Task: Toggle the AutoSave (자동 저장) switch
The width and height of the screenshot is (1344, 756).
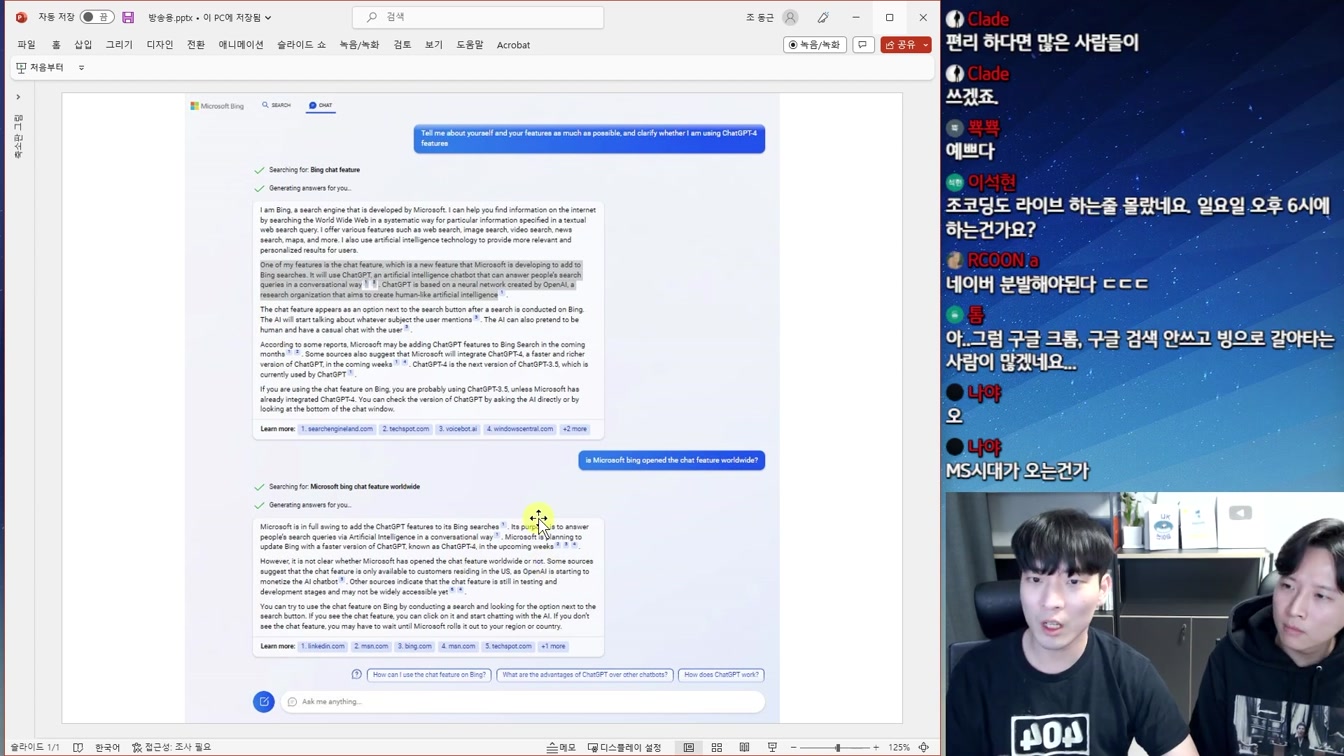Action: [x=97, y=17]
